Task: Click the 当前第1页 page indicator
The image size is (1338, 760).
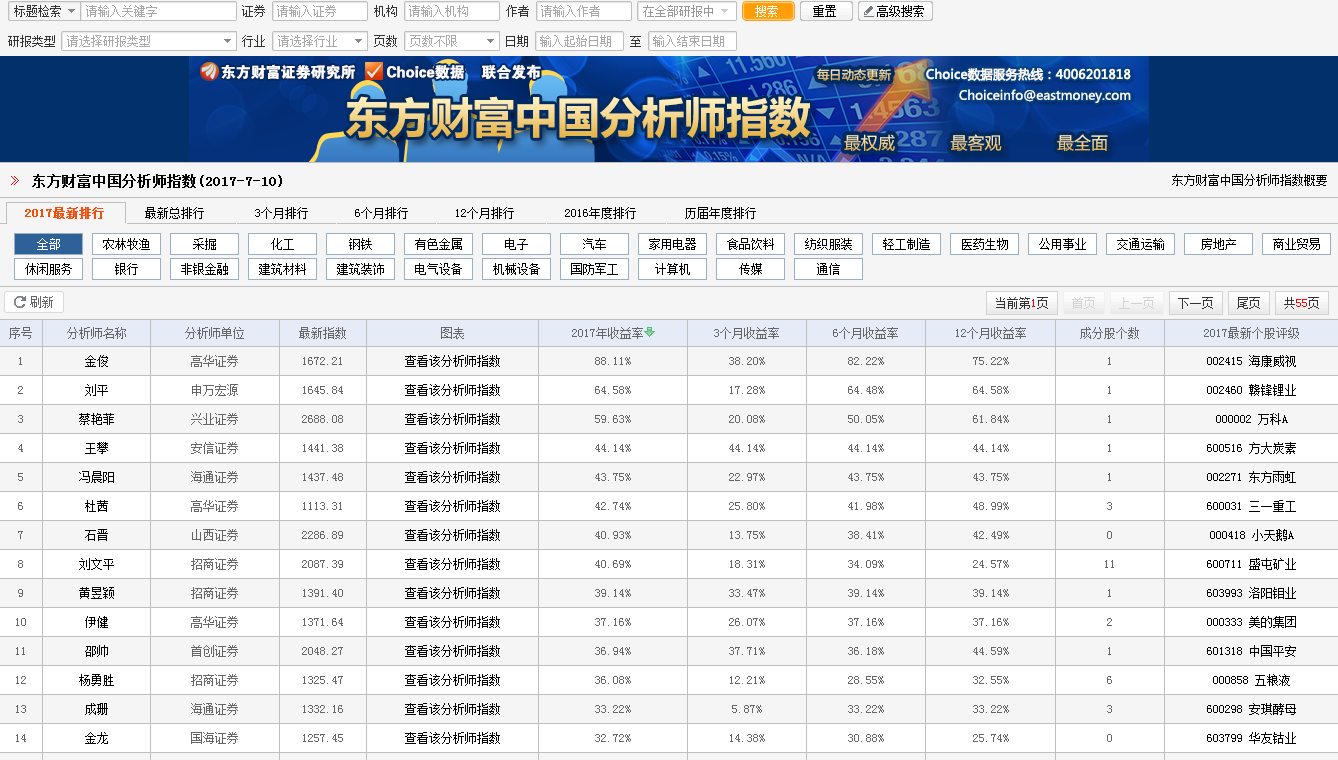Action: click(1021, 303)
